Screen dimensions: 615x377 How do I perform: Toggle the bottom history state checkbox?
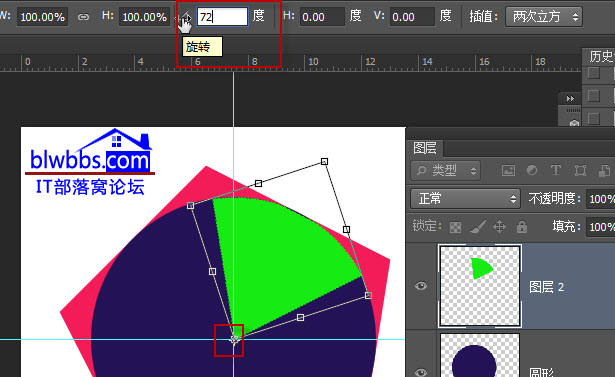593,118
